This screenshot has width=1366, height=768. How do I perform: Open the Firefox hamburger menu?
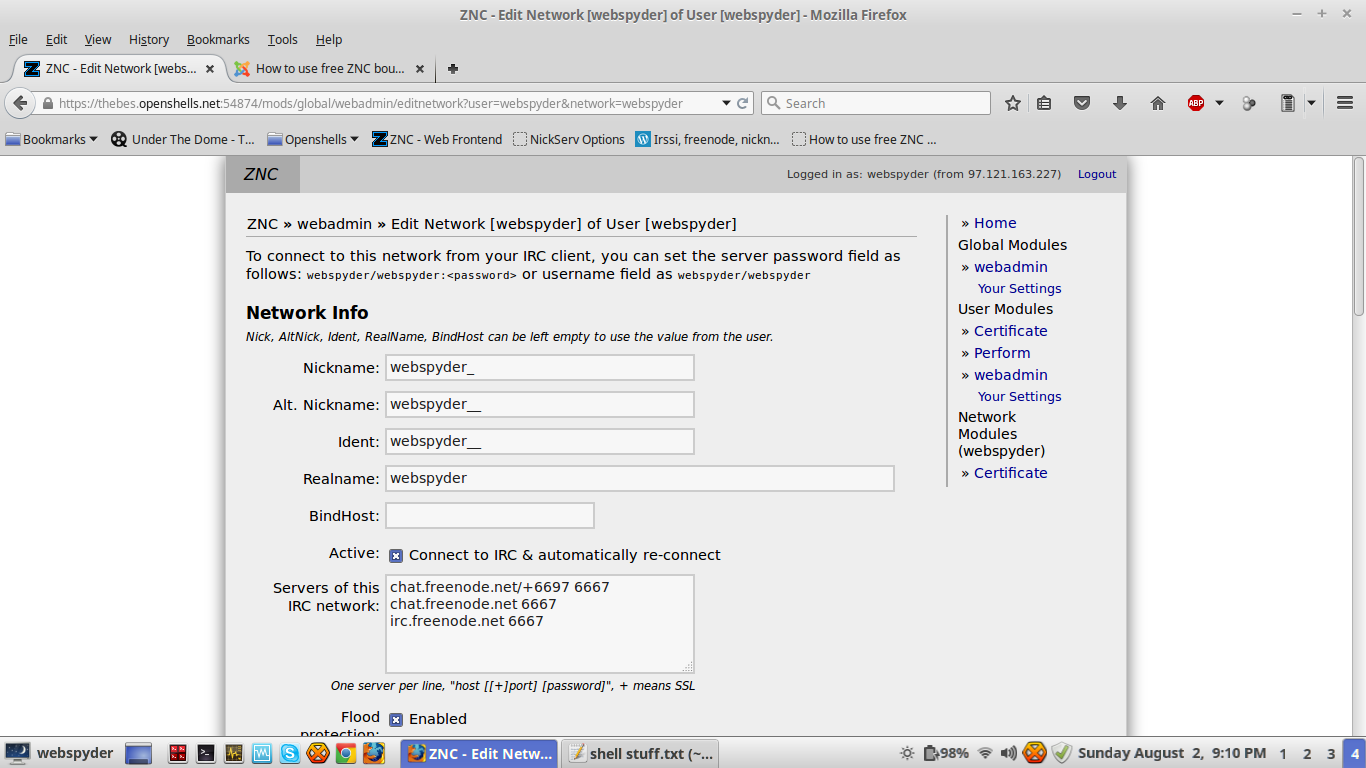1345,103
